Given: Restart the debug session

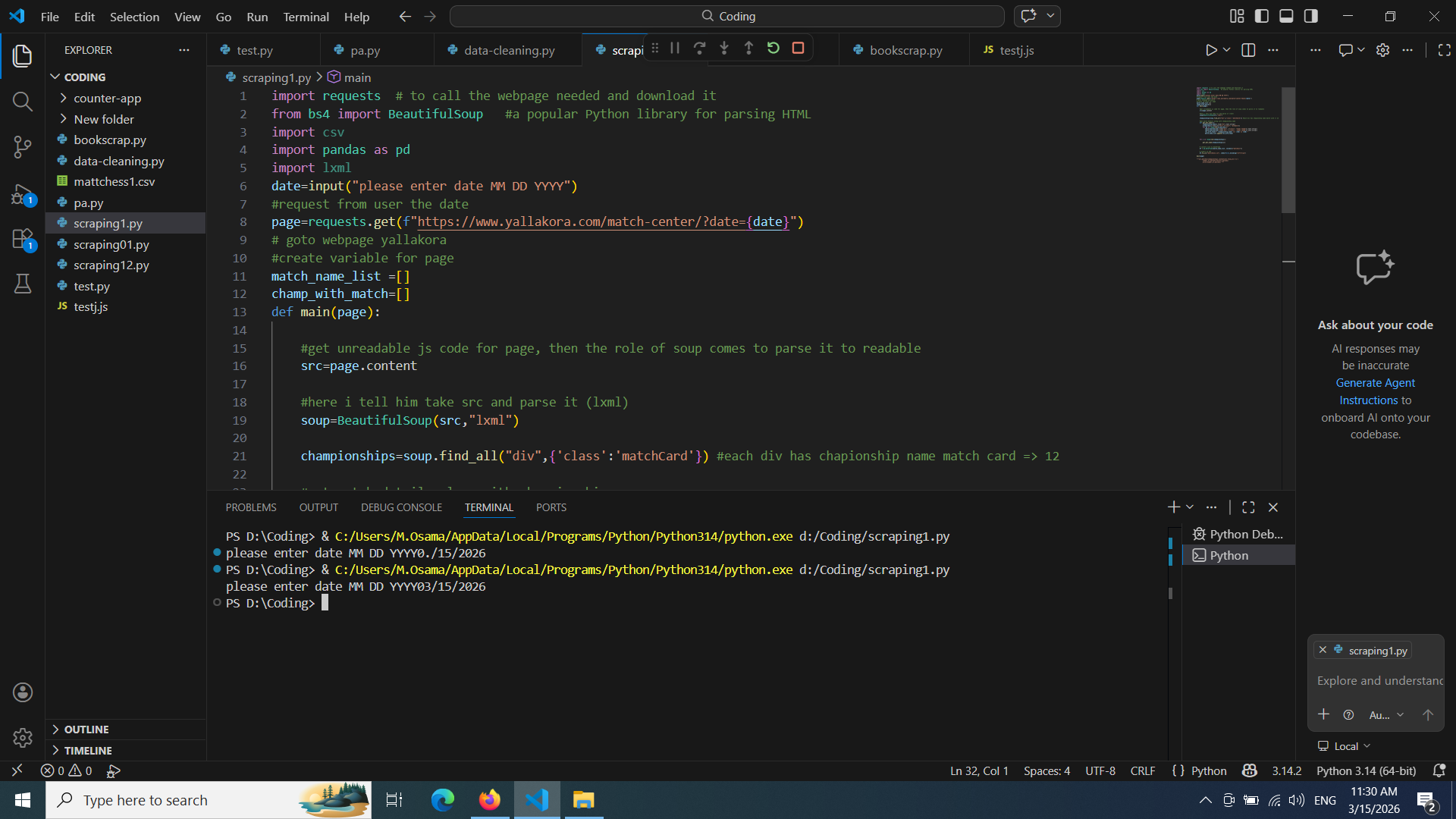Looking at the screenshot, I should [773, 49].
